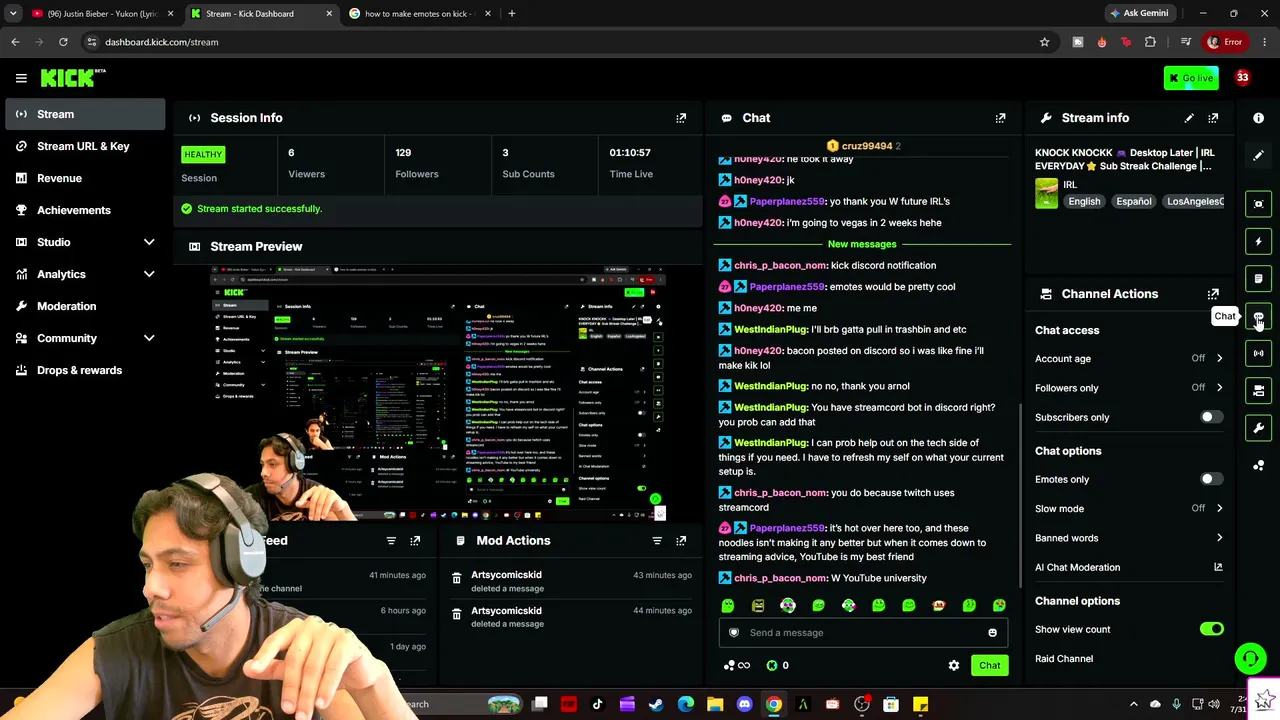Click the Español stream tag
The width and height of the screenshot is (1280, 720).
tap(1134, 201)
